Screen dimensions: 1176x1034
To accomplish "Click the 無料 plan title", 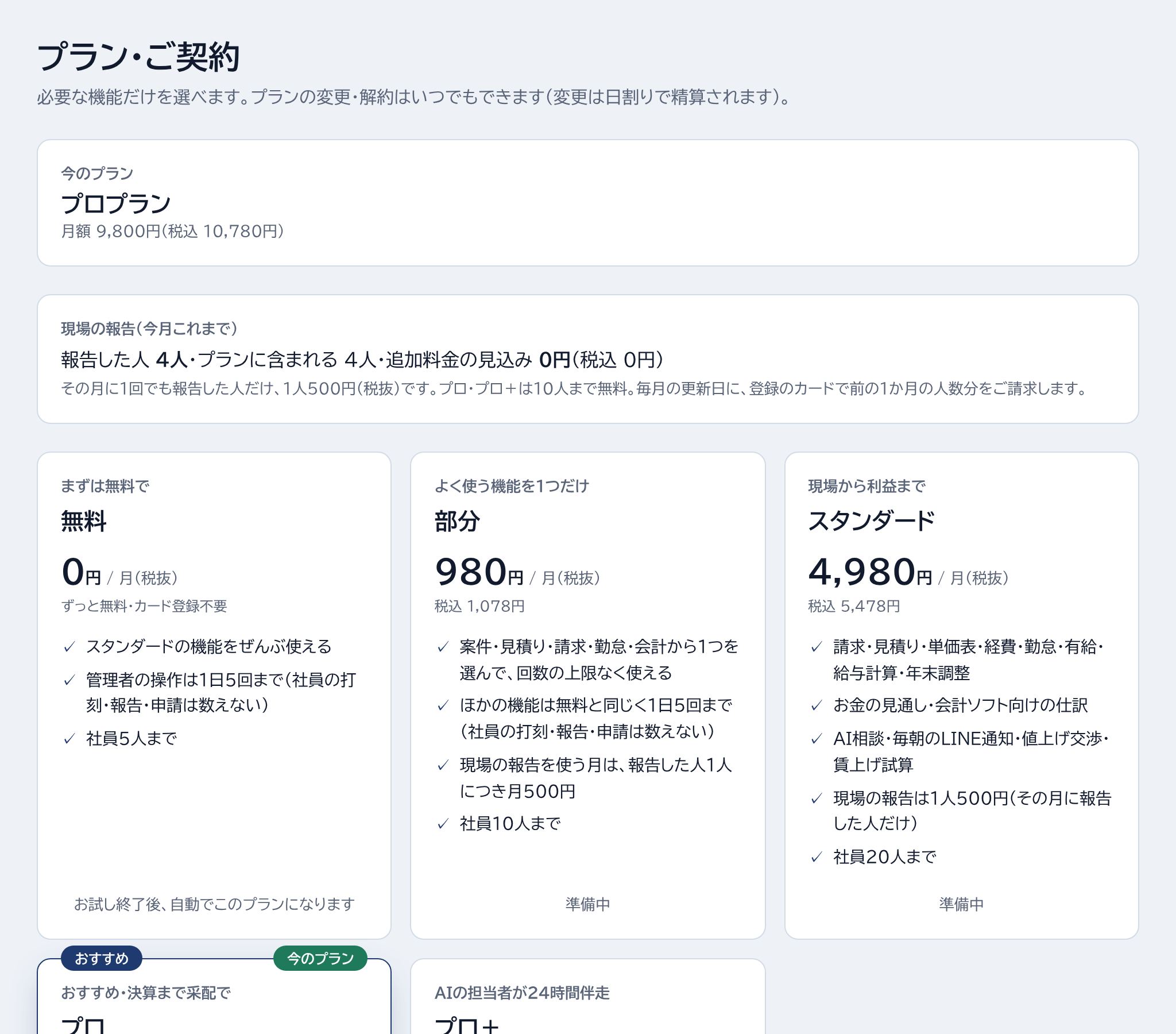I will point(84,522).
